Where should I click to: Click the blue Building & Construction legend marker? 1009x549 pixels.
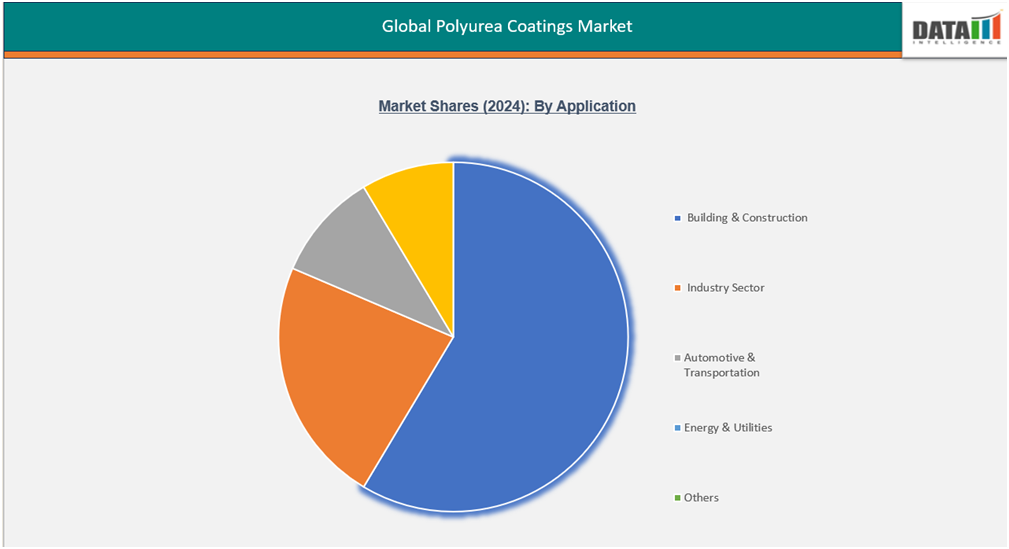click(678, 218)
